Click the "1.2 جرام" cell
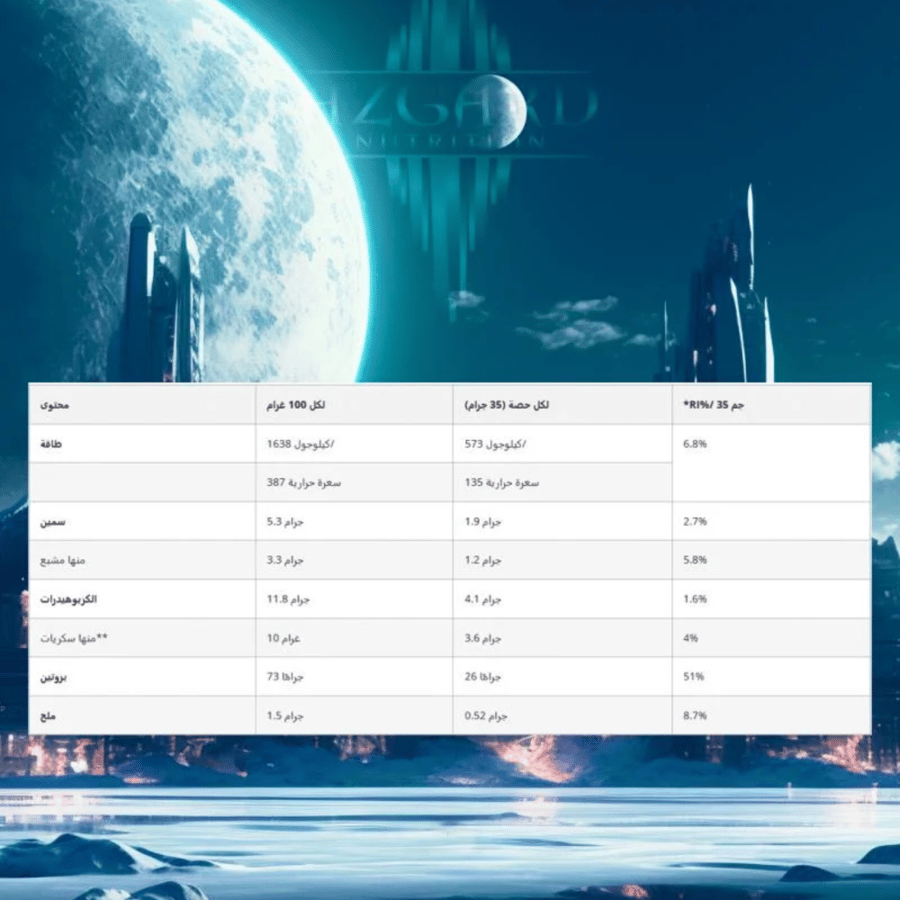Image resolution: width=900 pixels, height=900 pixels. 483,560
